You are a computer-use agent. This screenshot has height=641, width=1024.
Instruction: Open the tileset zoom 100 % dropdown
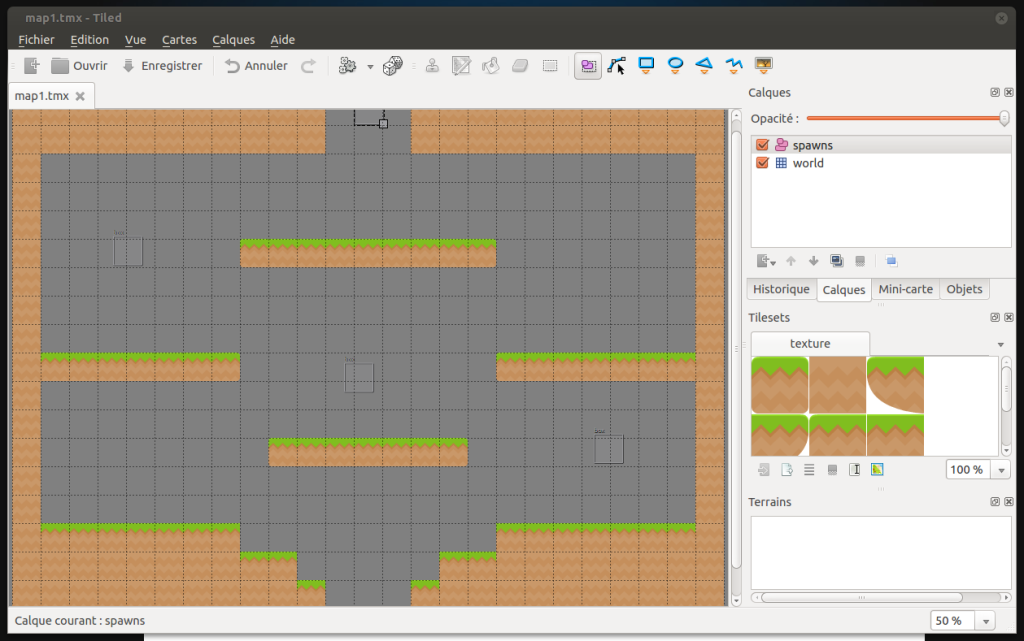tap(1001, 470)
